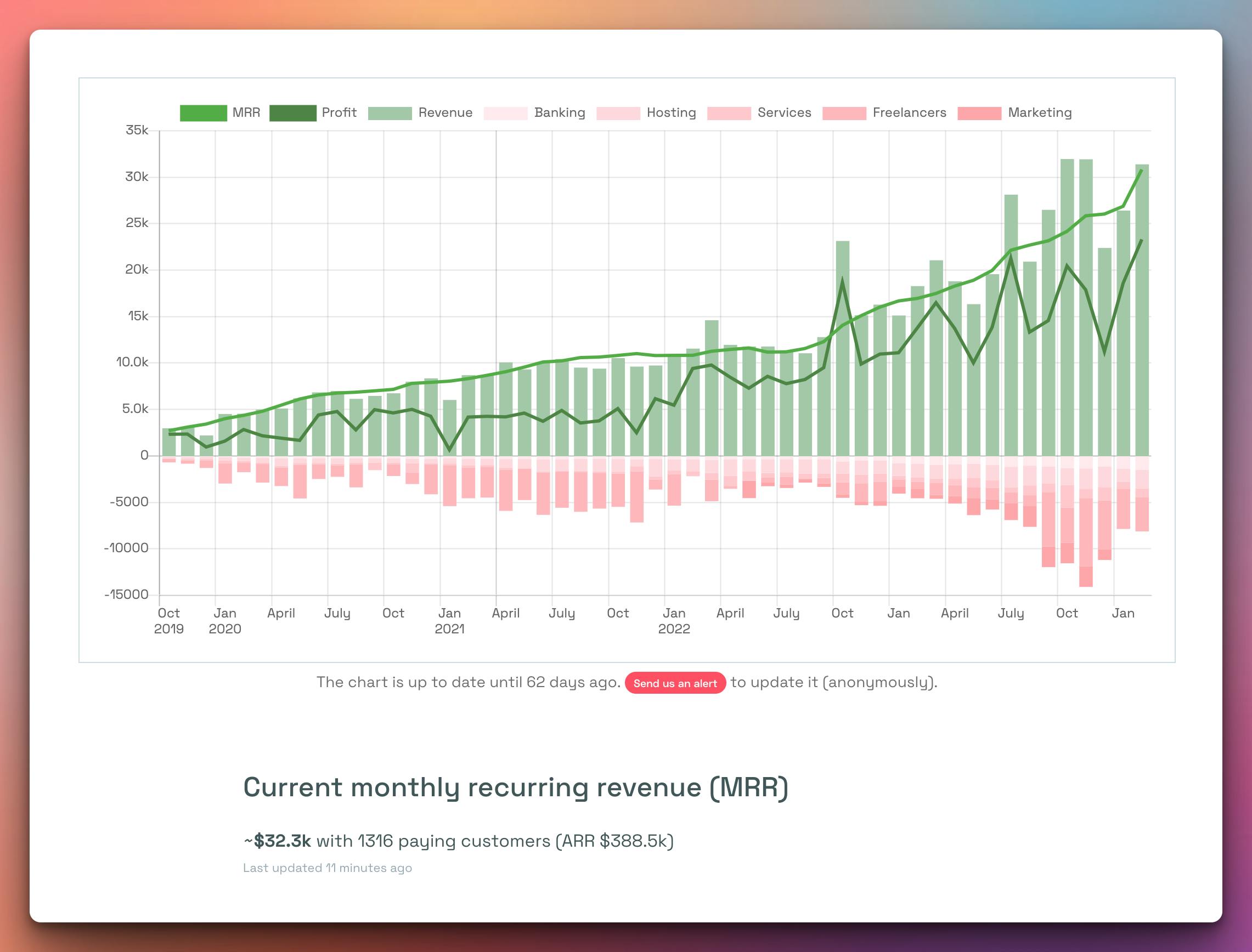Click 'to update it (anonymously)' text
The image size is (1252, 952).
[834, 682]
